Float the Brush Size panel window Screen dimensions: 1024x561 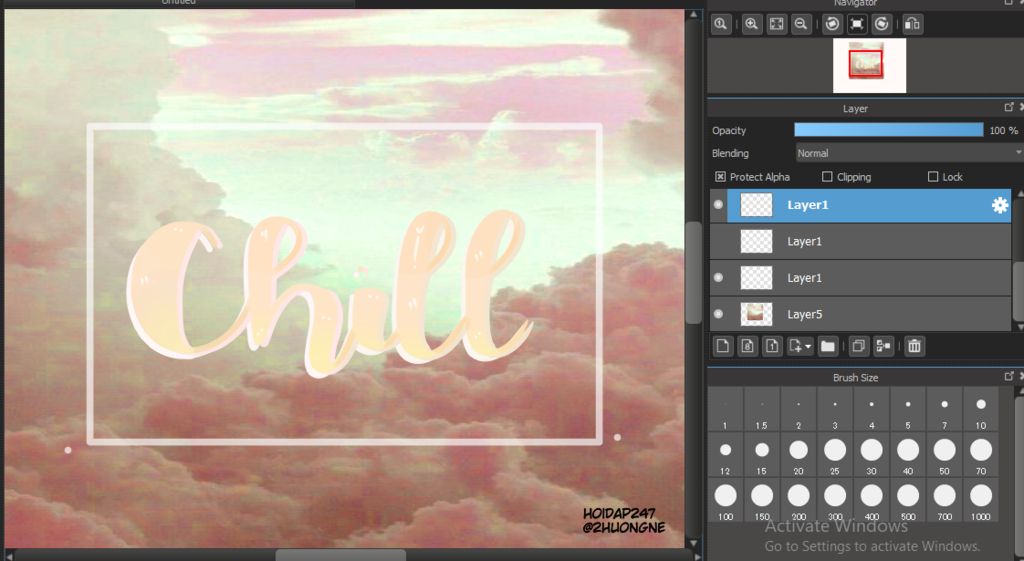click(1009, 376)
